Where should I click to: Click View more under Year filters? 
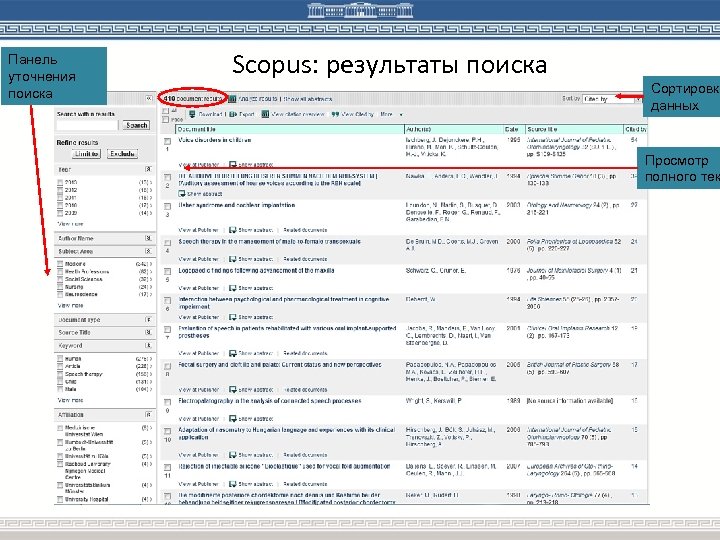coord(70,224)
